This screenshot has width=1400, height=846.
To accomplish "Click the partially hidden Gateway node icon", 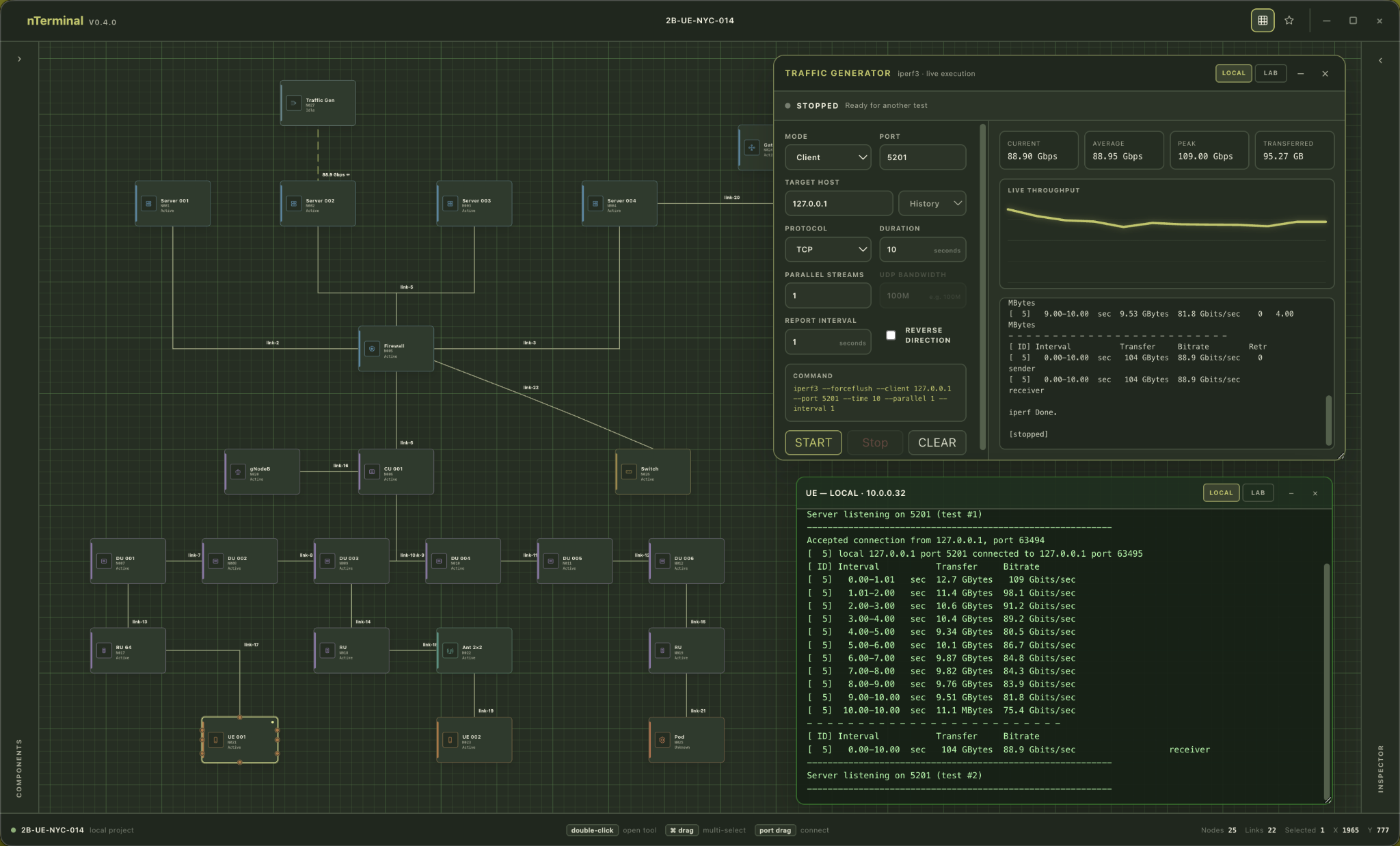I will click(x=751, y=148).
